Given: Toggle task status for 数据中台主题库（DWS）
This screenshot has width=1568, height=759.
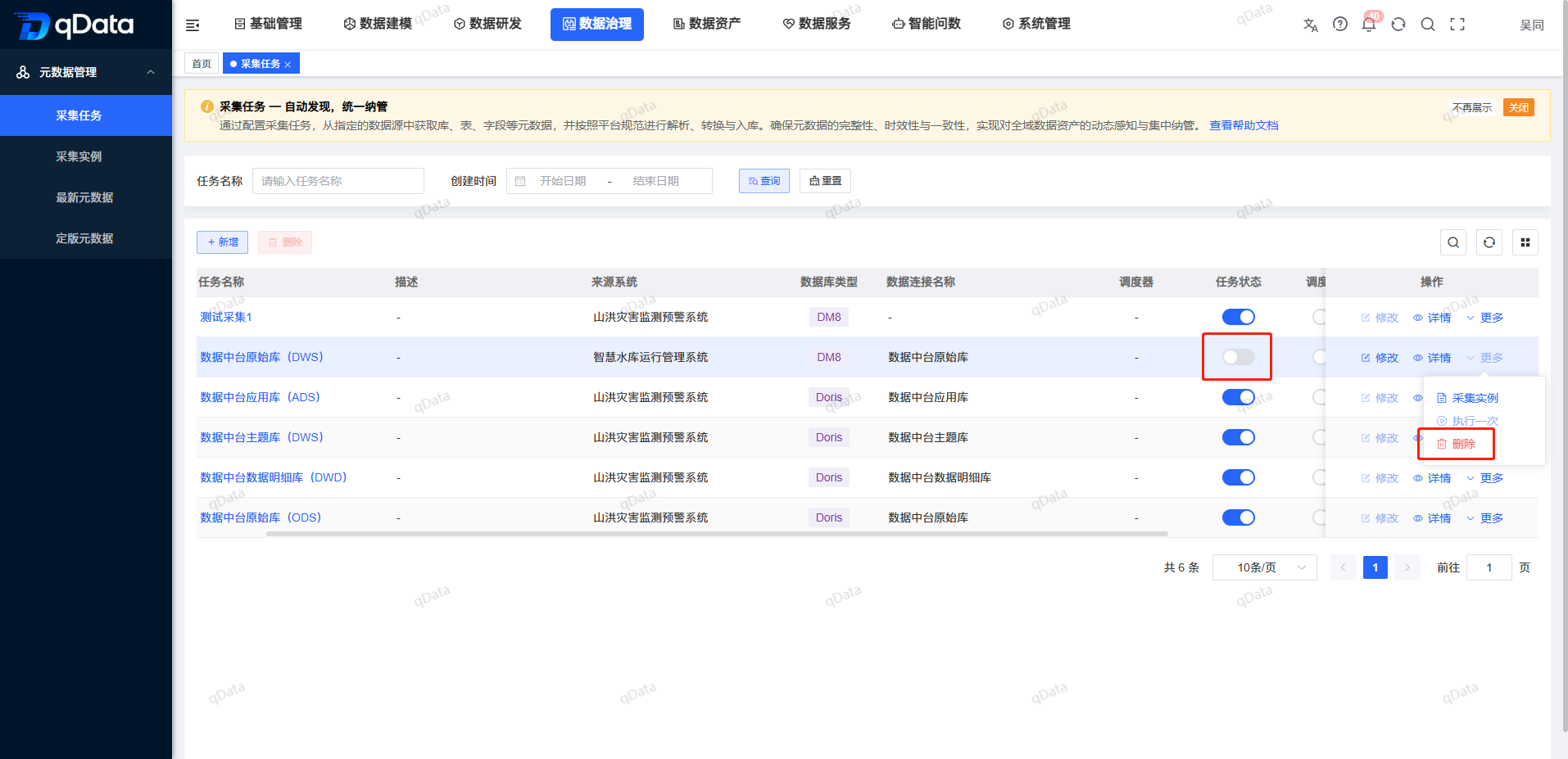Looking at the screenshot, I should (x=1238, y=437).
